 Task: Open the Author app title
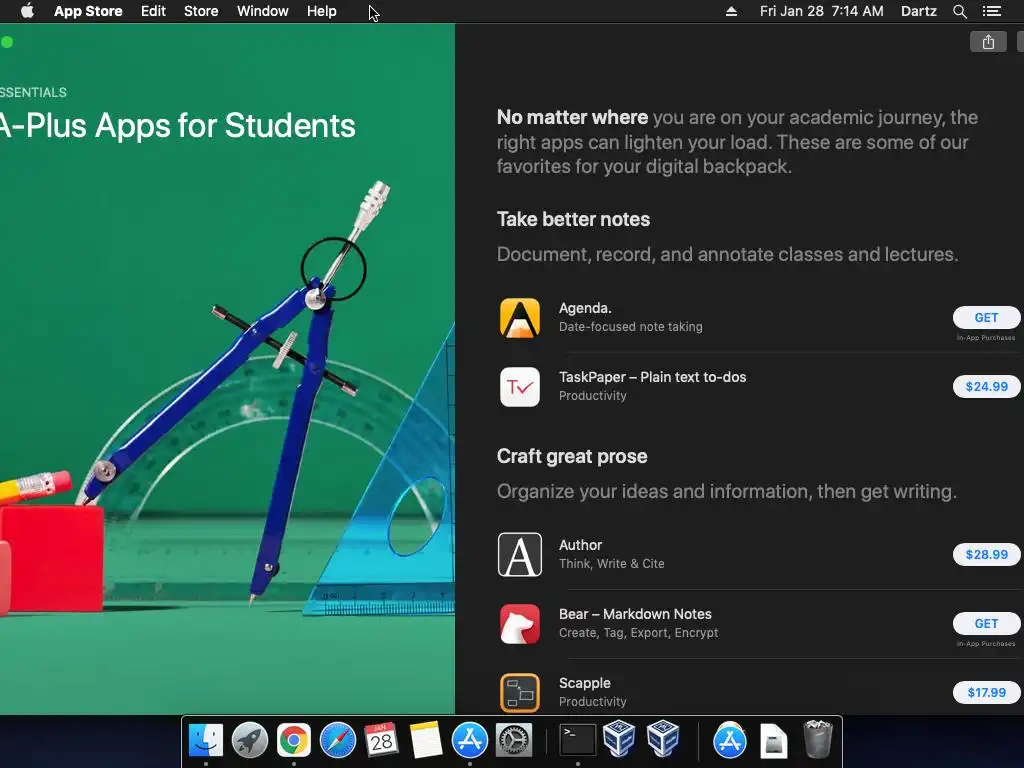point(581,545)
